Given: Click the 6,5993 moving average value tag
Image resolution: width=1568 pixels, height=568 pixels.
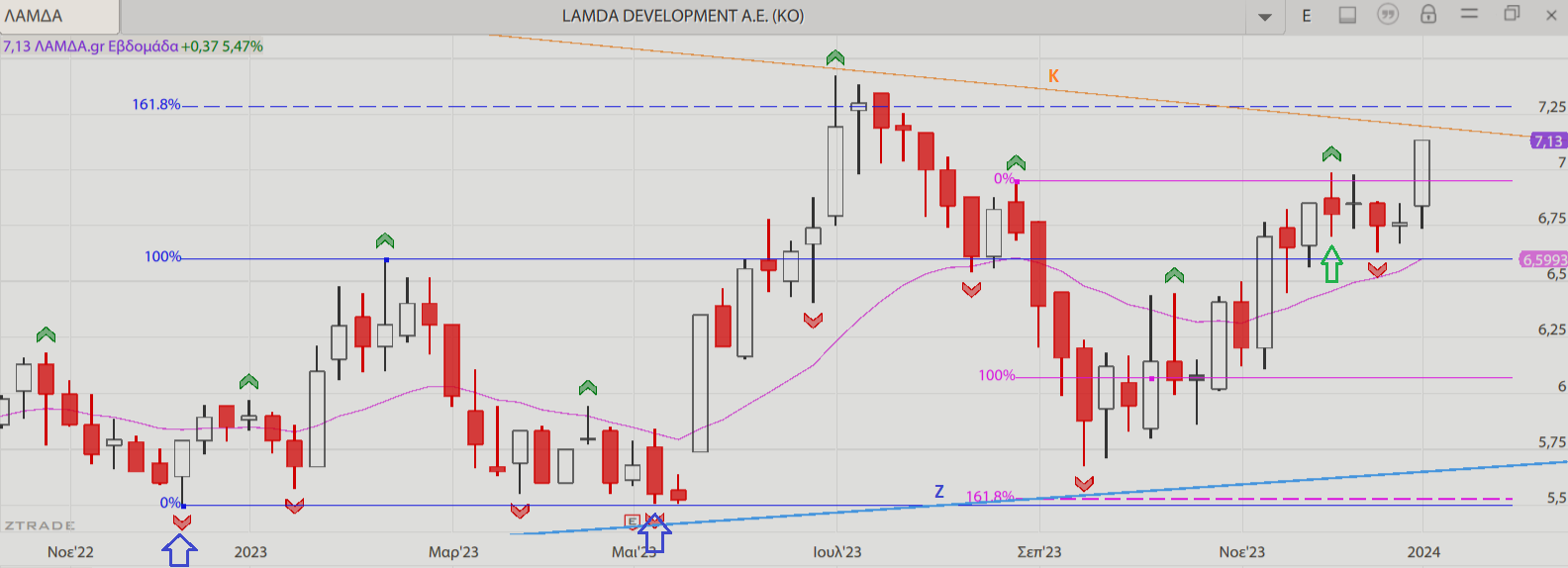Looking at the screenshot, I should click(1544, 260).
